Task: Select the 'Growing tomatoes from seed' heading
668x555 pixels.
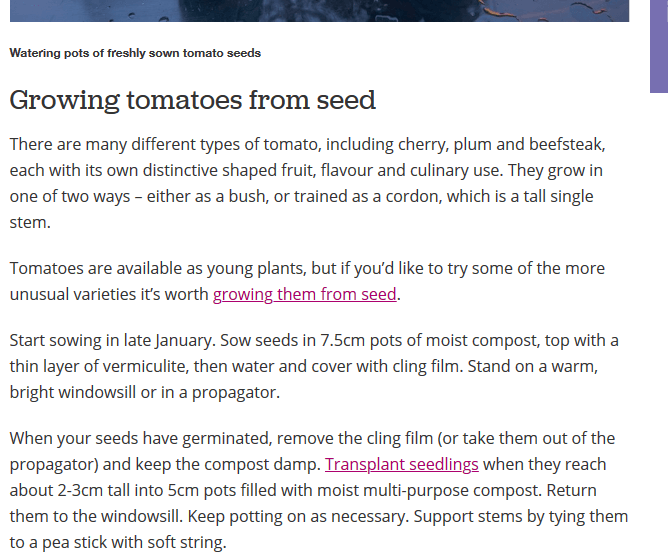Action: click(x=193, y=101)
